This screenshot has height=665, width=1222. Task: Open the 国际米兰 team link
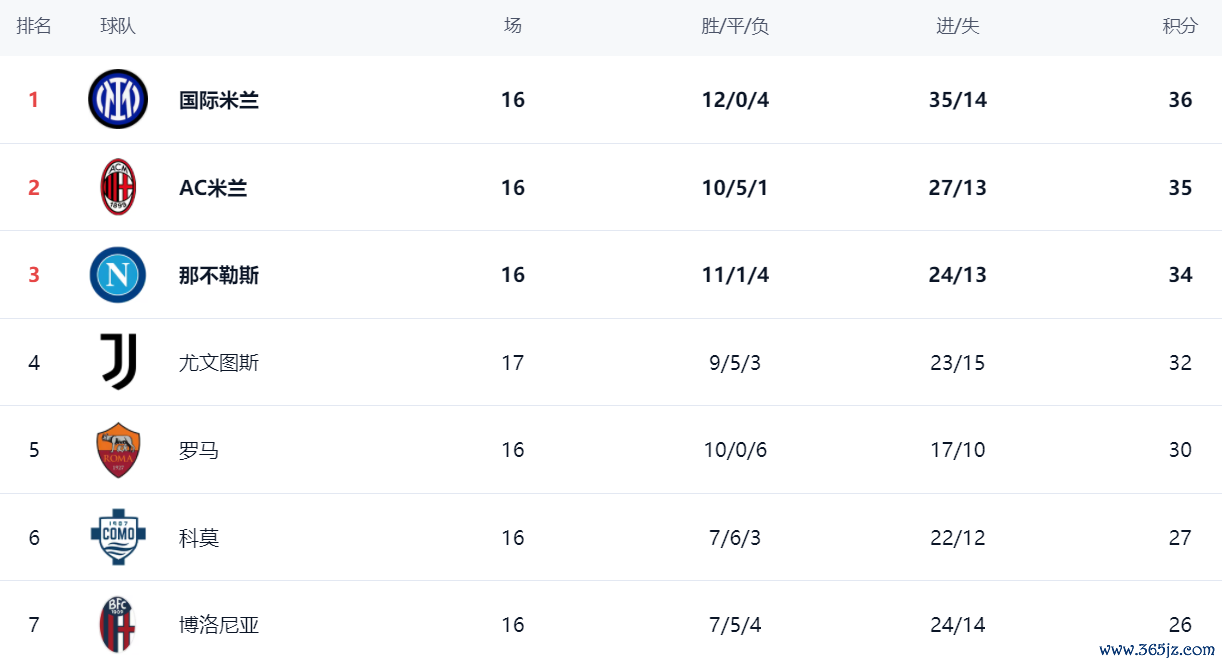coord(219,100)
